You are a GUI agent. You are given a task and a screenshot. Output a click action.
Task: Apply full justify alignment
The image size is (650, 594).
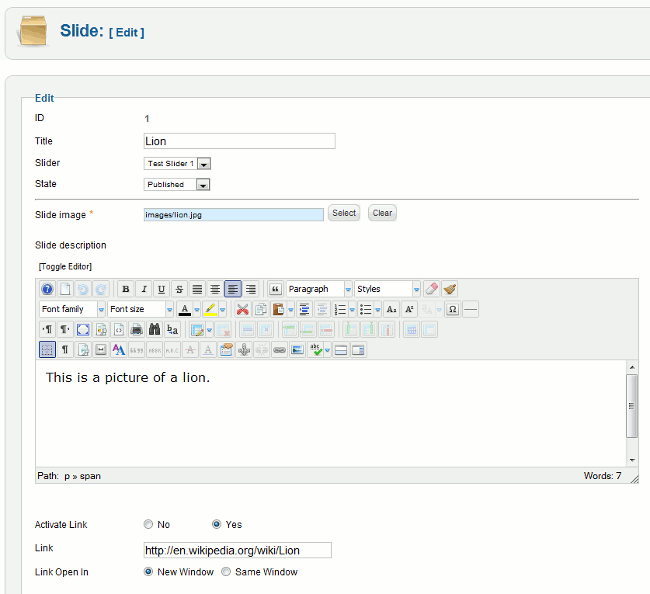(197, 289)
